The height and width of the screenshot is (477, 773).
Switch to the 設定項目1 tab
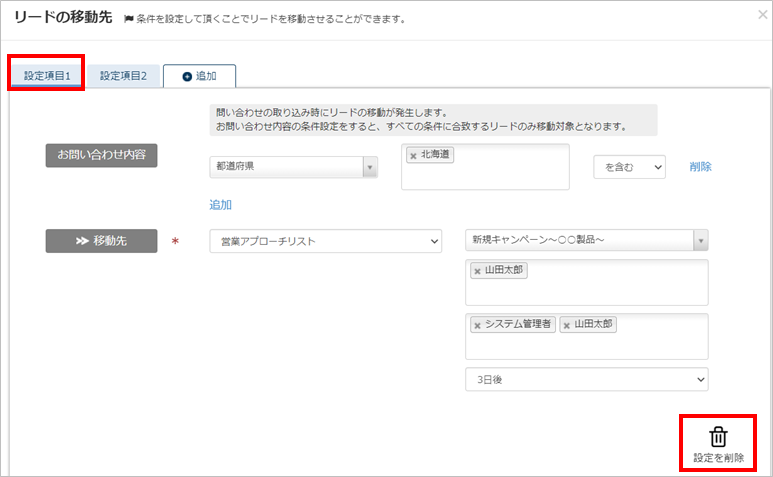(46, 76)
